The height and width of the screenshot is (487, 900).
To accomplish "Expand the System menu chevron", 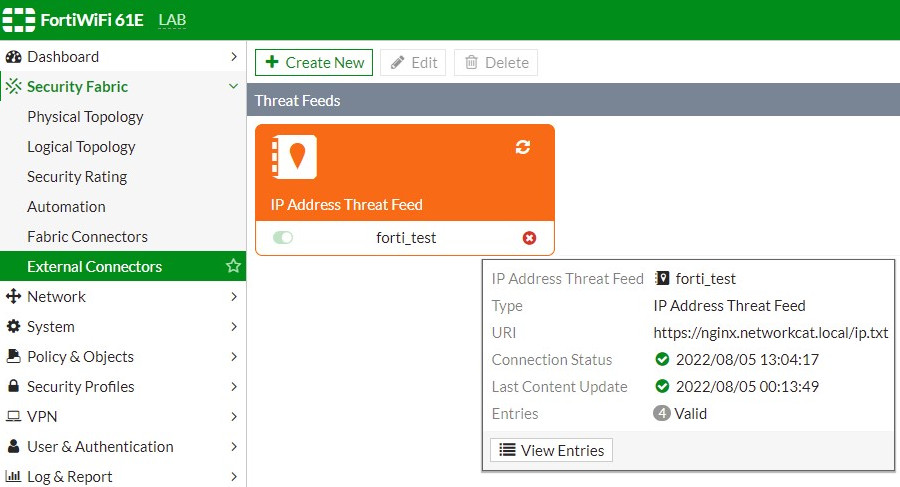I will point(234,326).
